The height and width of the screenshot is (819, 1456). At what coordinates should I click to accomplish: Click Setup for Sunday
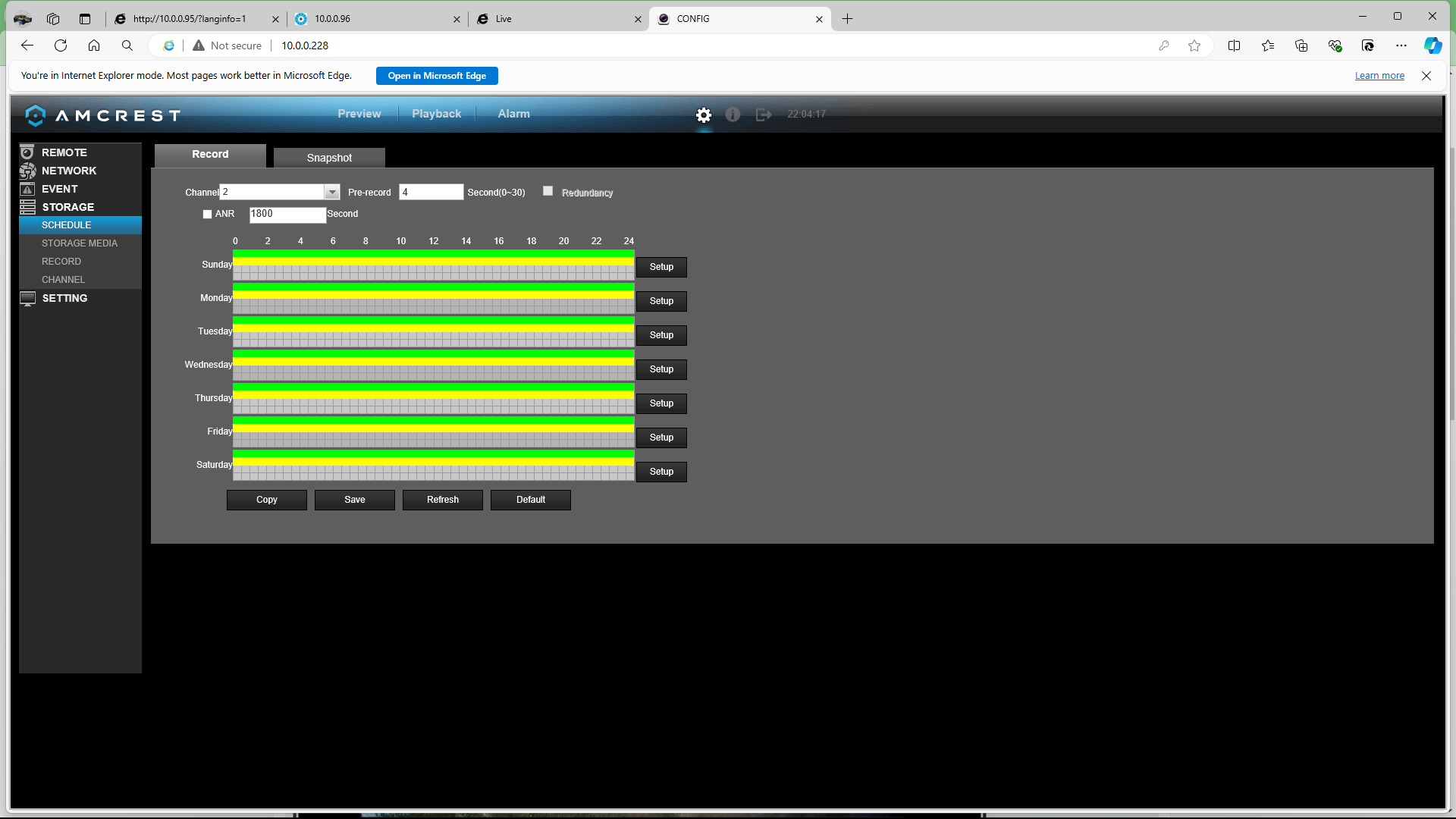(661, 267)
